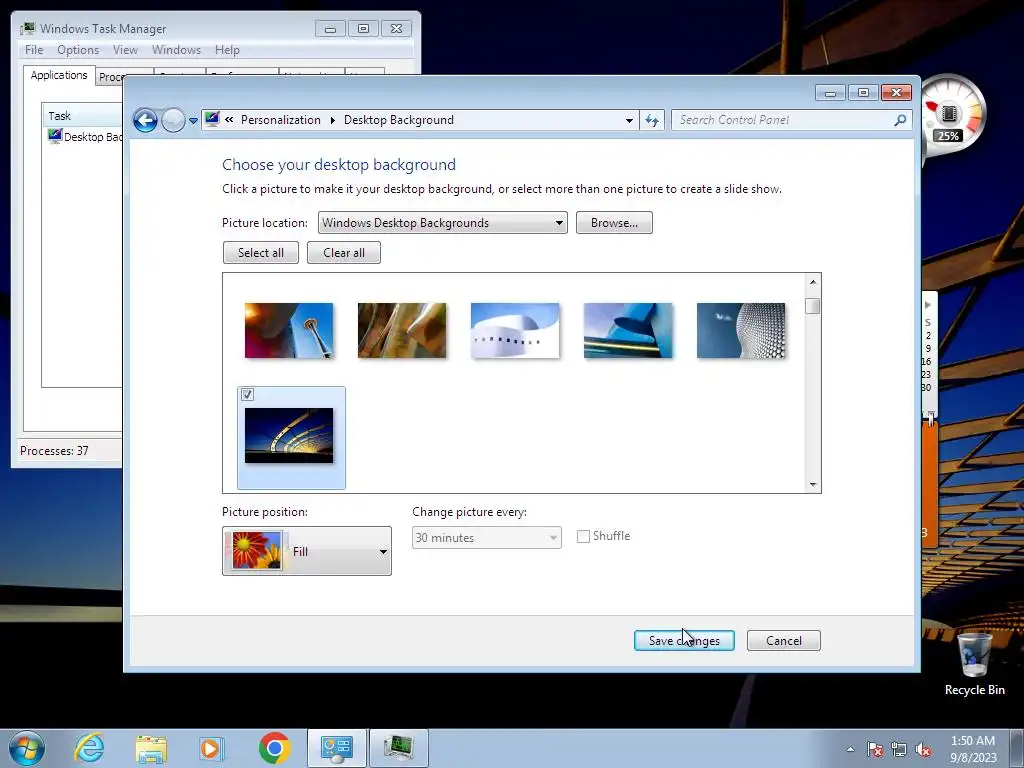Click the Forward arrow navigation button
Screen dimensions: 1024x768
click(x=173, y=120)
